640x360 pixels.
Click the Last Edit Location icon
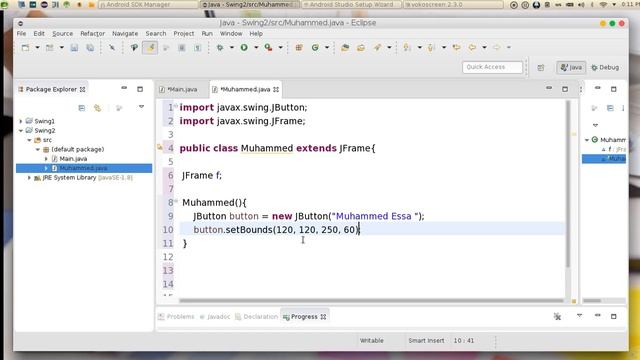(456, 48)
